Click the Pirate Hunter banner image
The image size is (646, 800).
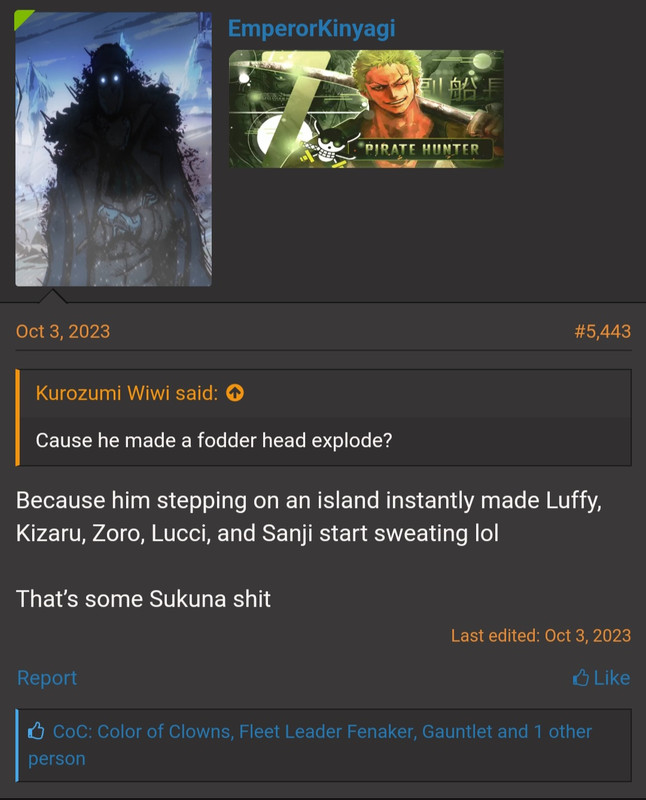point(366,109)
